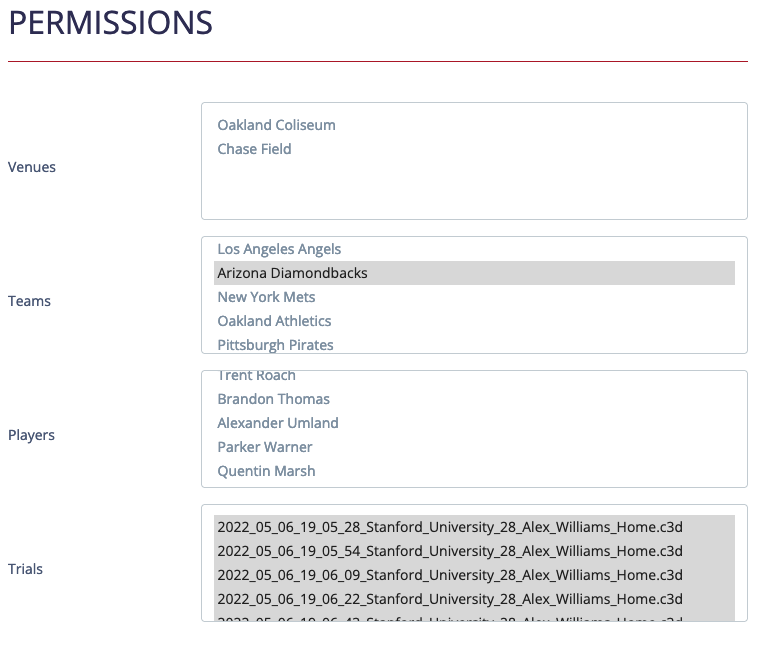Pick New York Mets from Teams

coord(266,297)
